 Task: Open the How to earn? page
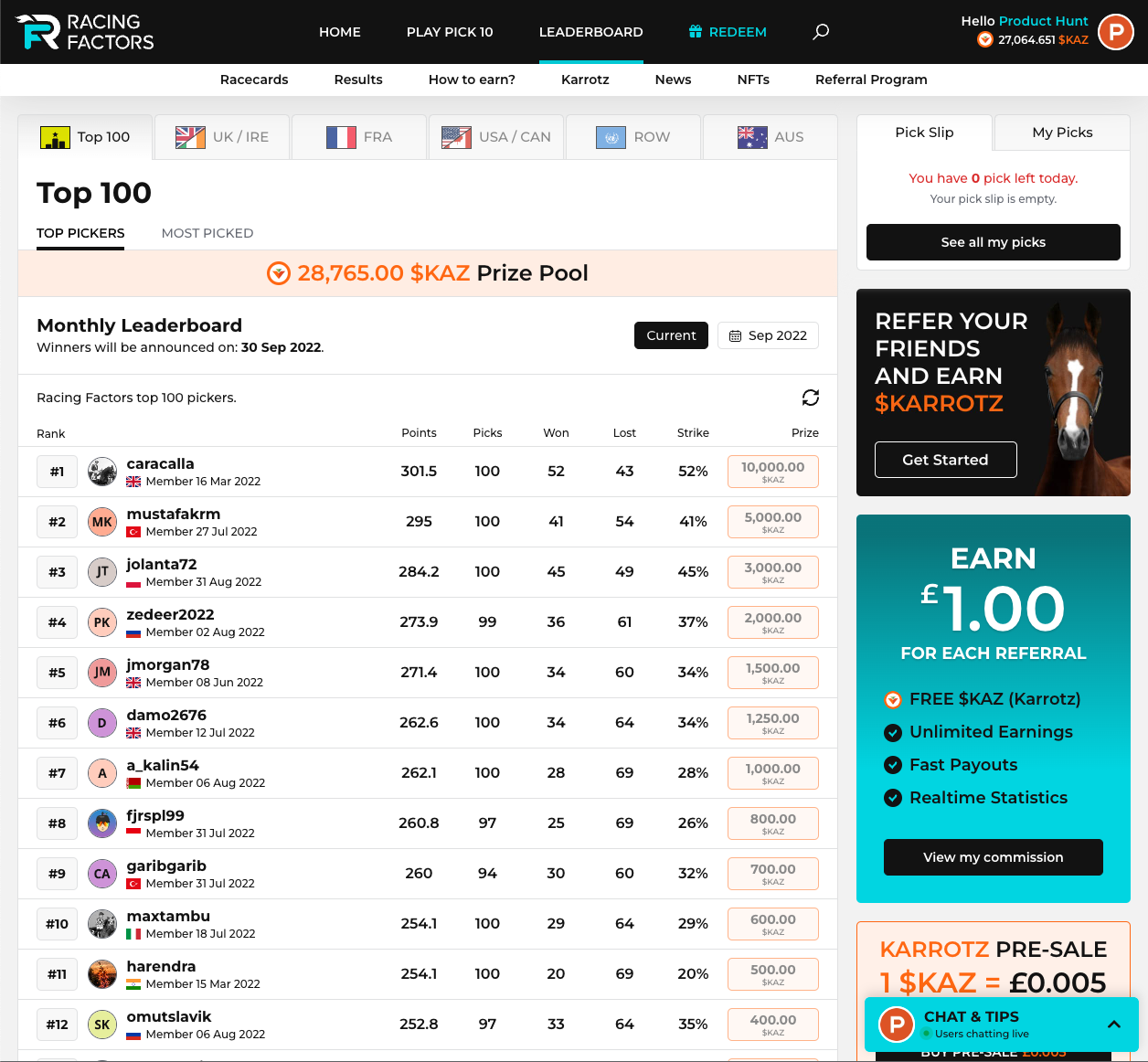tap(472, 80)
